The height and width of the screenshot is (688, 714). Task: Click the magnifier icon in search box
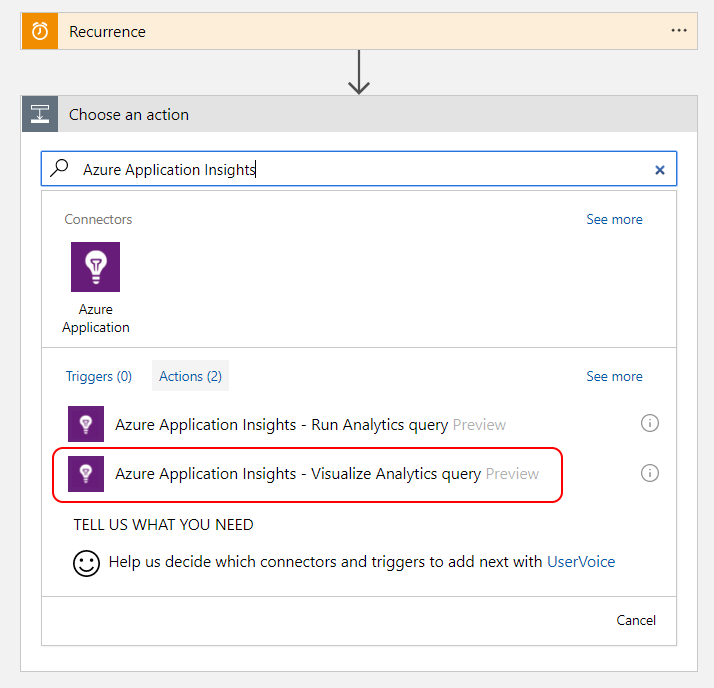pos(60,169)
